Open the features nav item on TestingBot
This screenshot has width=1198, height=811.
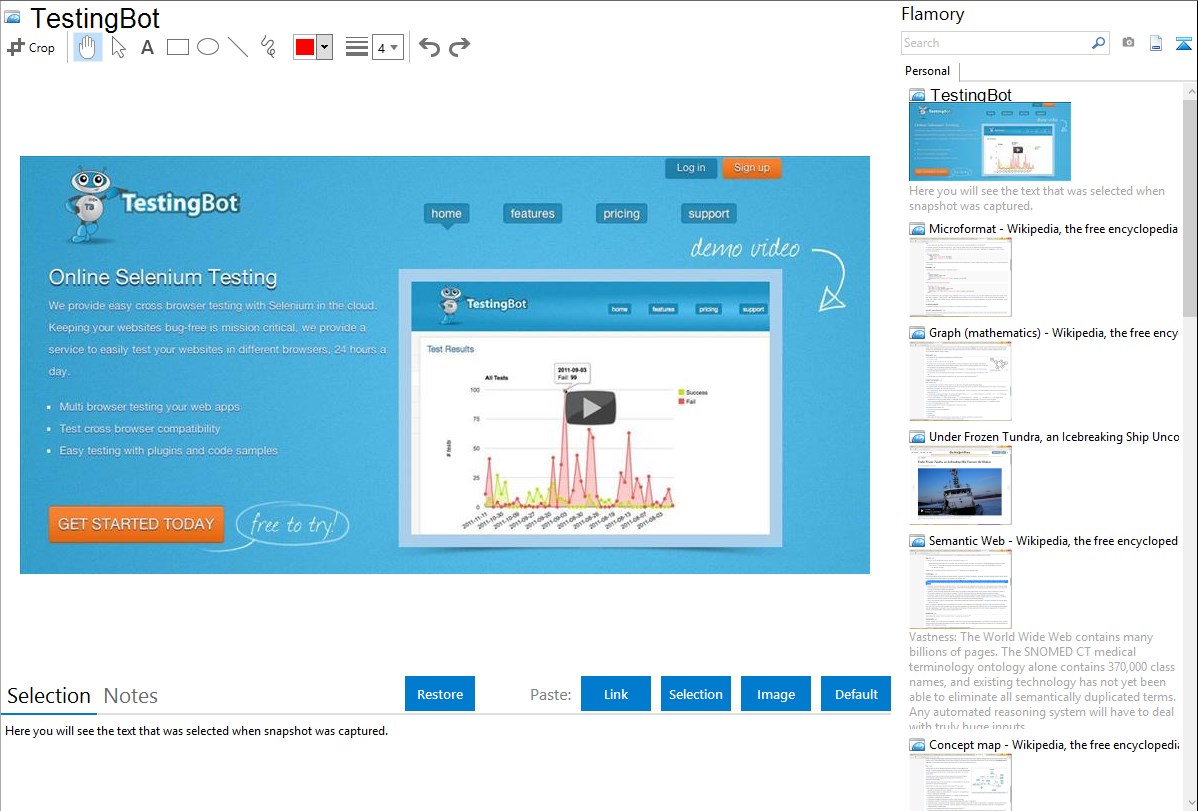pyautogui.click(x=533, y=214)
